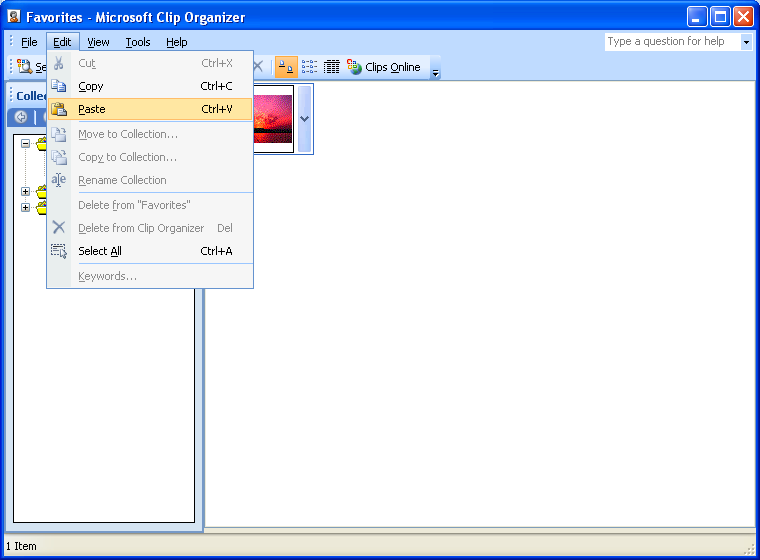The width and height of the screenshot is (760, 560).
Task: Close the Clip Organizer window
Action: coord(743,17)
